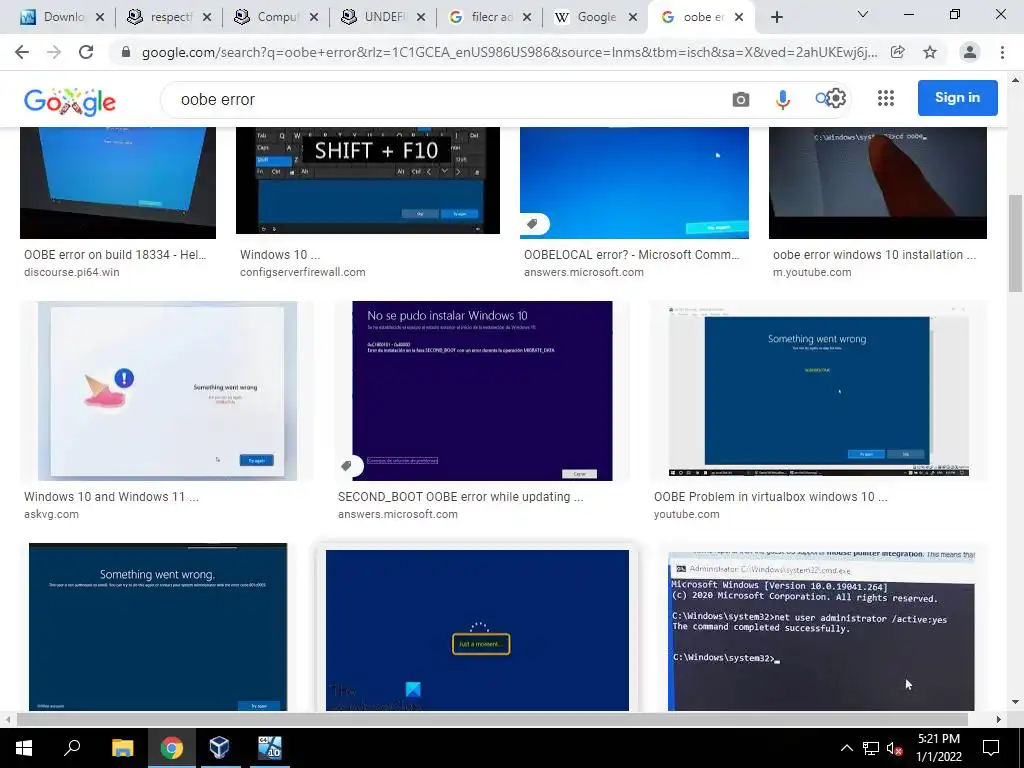
Task: Start voice search microphone
Action: coord(782,99)
